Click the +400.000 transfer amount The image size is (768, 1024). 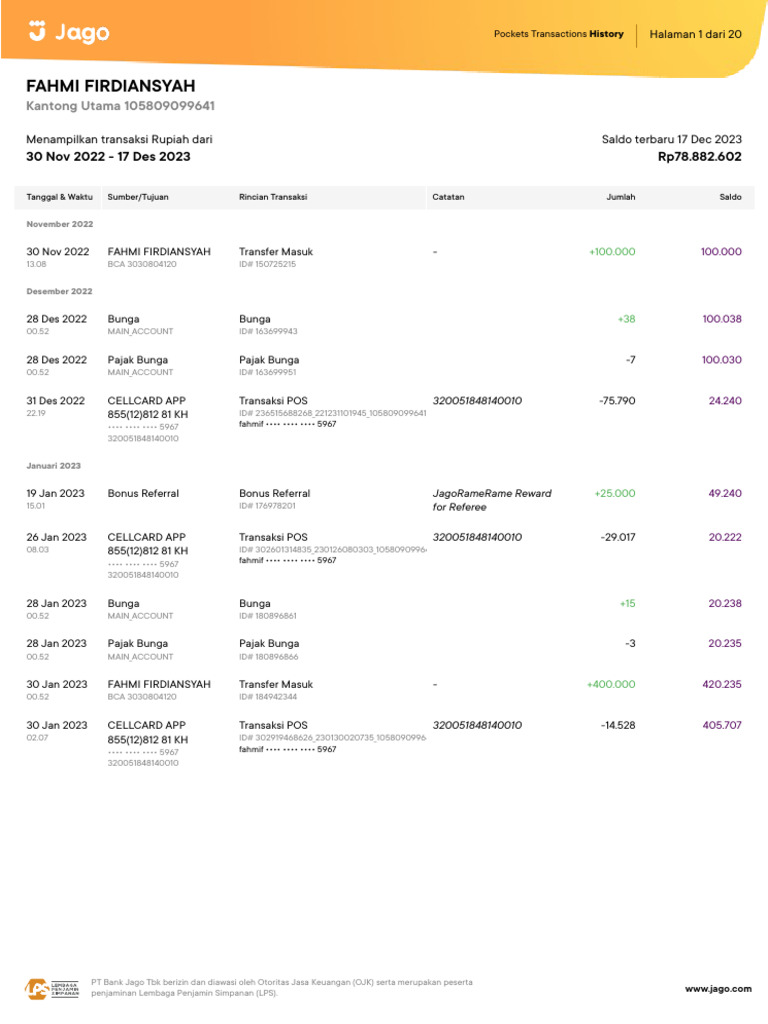coord(611,685)
